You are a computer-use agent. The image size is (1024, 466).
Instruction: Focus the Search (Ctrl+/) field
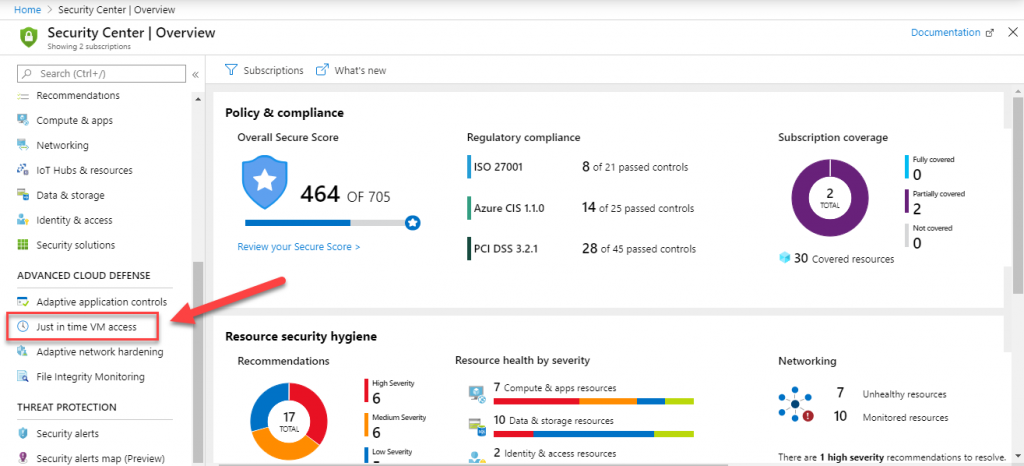point(101,74)
